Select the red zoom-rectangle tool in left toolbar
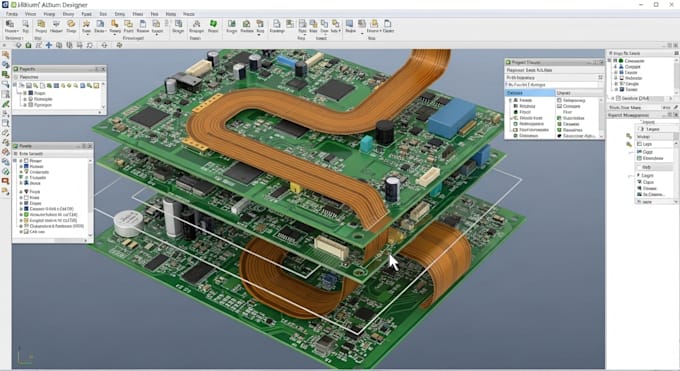The width and height of the screenshot is (680, 371). 5,181
